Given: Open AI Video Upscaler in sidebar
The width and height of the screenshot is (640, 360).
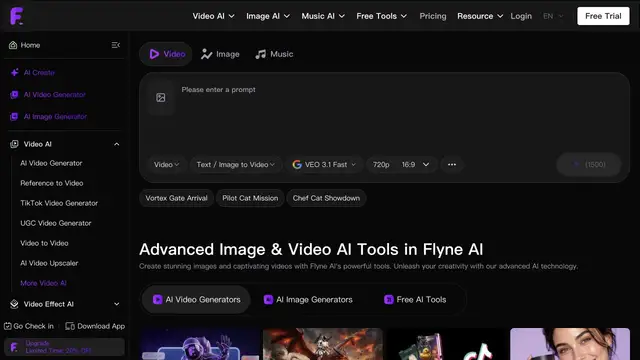Looking at the screenshot, I should tap(49, 263).
